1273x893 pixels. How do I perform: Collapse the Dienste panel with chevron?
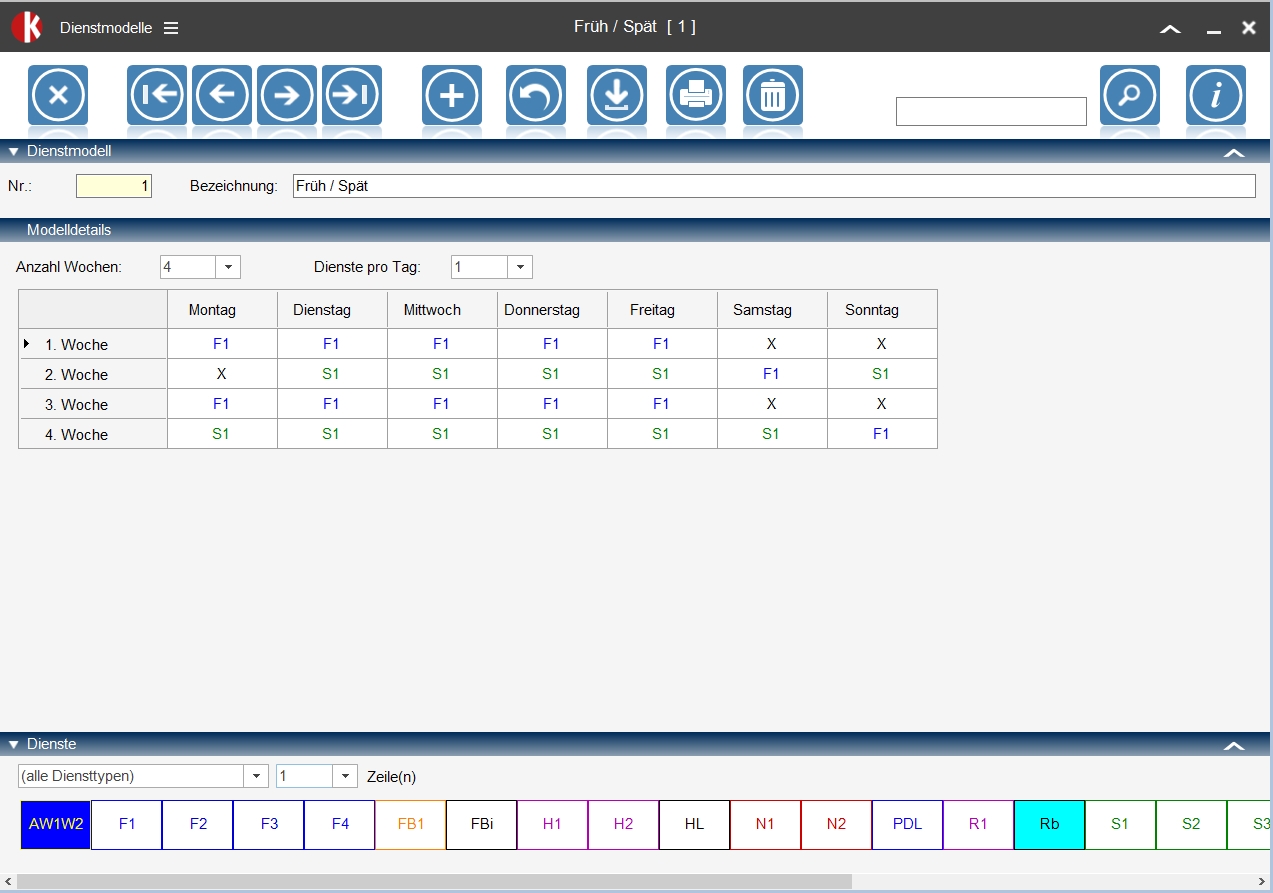[1234, 745]
